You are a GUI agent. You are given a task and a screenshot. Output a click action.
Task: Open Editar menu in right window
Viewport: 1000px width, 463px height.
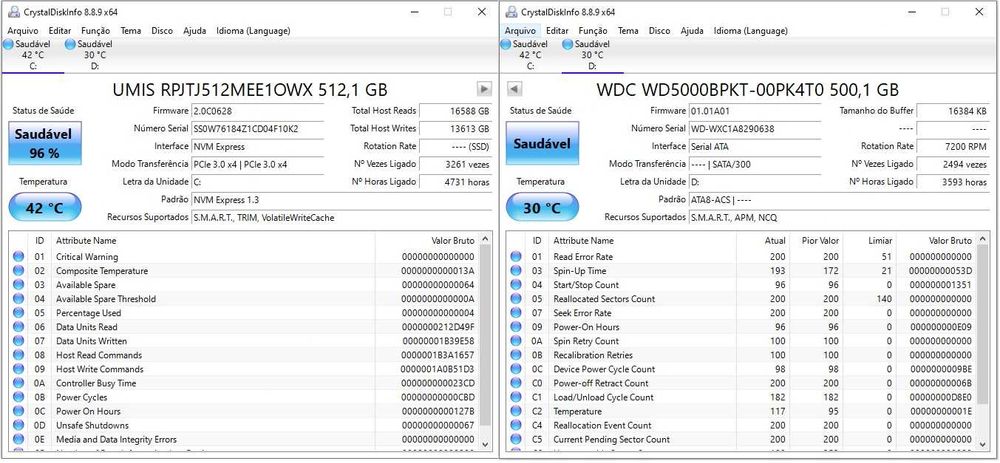click(557, 31)
